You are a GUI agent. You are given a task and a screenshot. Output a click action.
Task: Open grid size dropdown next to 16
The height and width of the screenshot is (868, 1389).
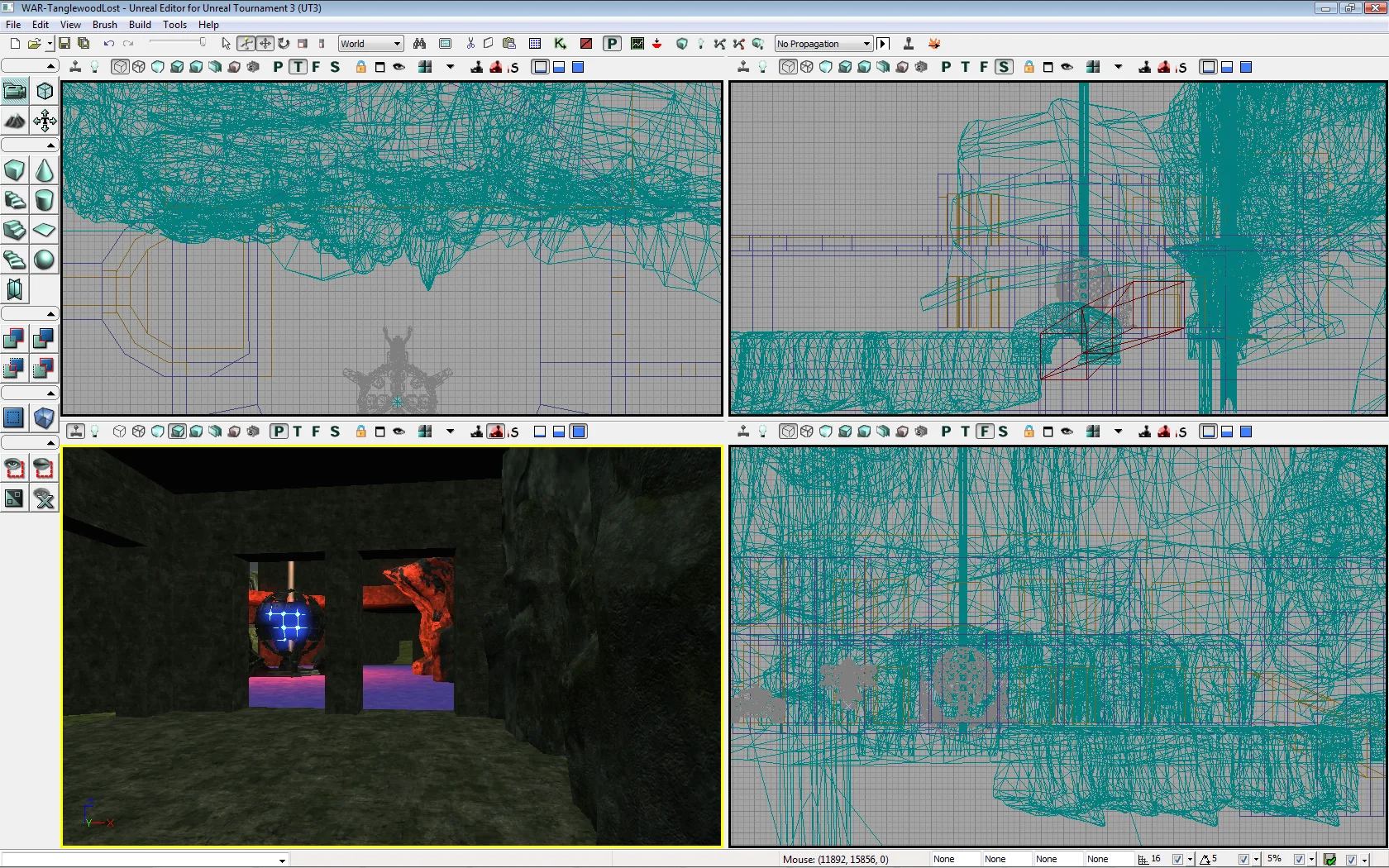tap(1191, 860)
